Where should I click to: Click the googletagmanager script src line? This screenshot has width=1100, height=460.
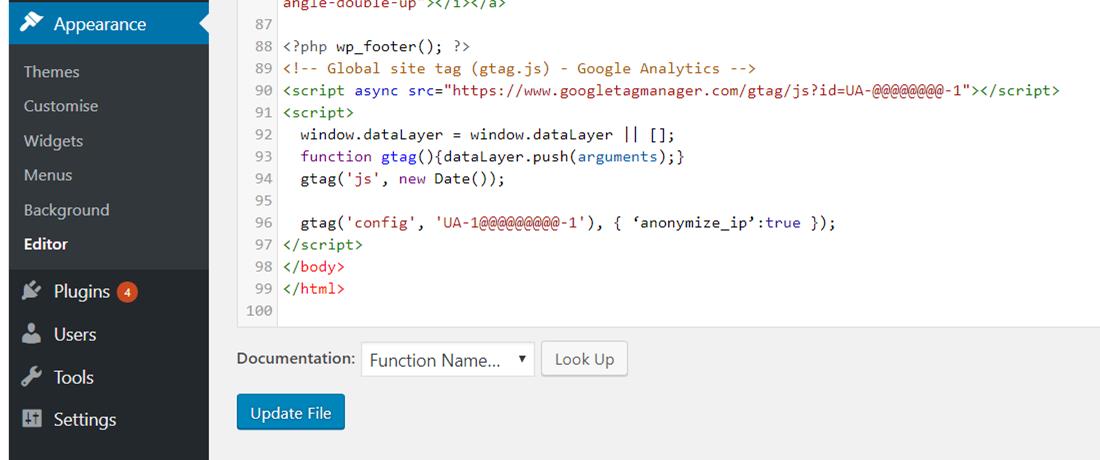pyautogui.click(x=671, y=90)
